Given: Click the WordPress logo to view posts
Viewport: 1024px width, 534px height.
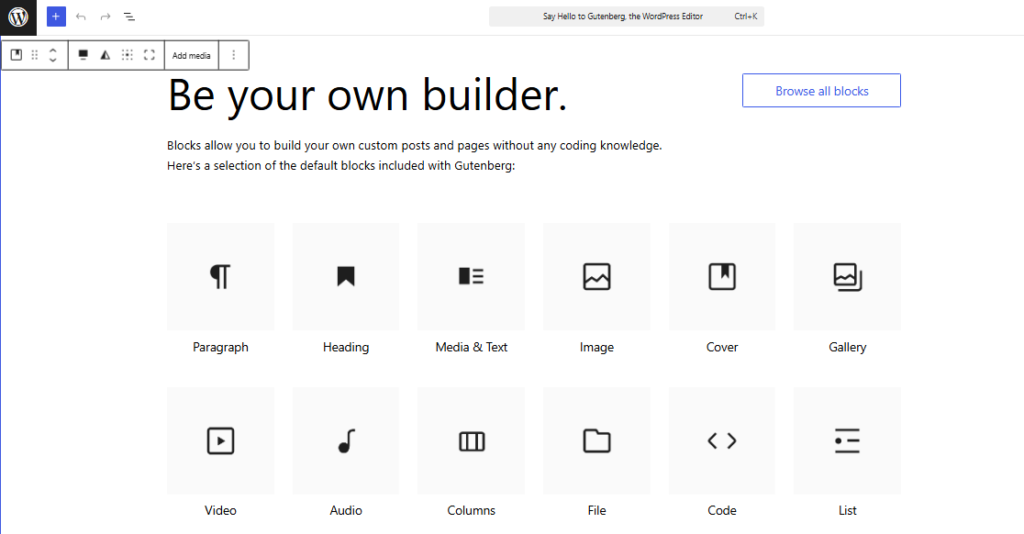Looking at the screenshot, I should click(x=18, y=17).
